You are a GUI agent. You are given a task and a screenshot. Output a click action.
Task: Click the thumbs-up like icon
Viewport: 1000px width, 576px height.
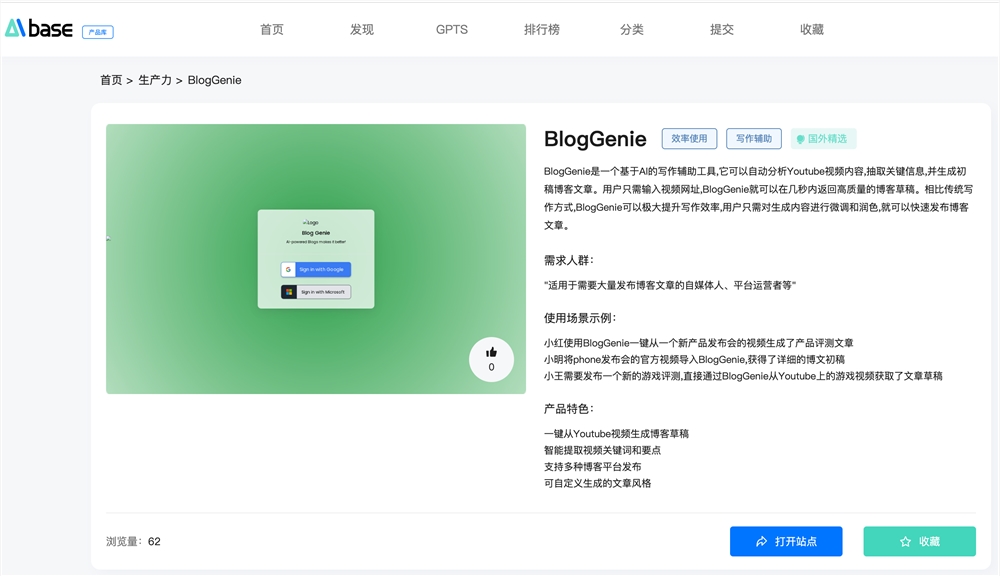point(491,352)
